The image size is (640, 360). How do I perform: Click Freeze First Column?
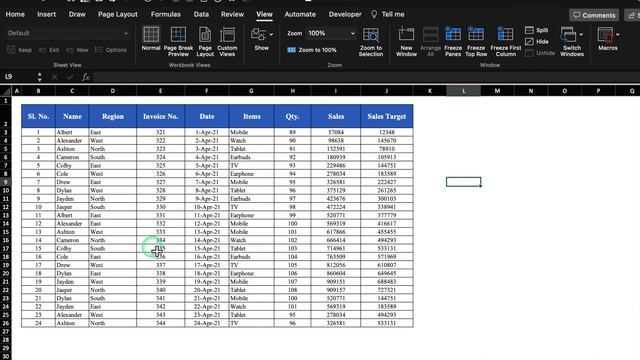click(x=506, y=42)
